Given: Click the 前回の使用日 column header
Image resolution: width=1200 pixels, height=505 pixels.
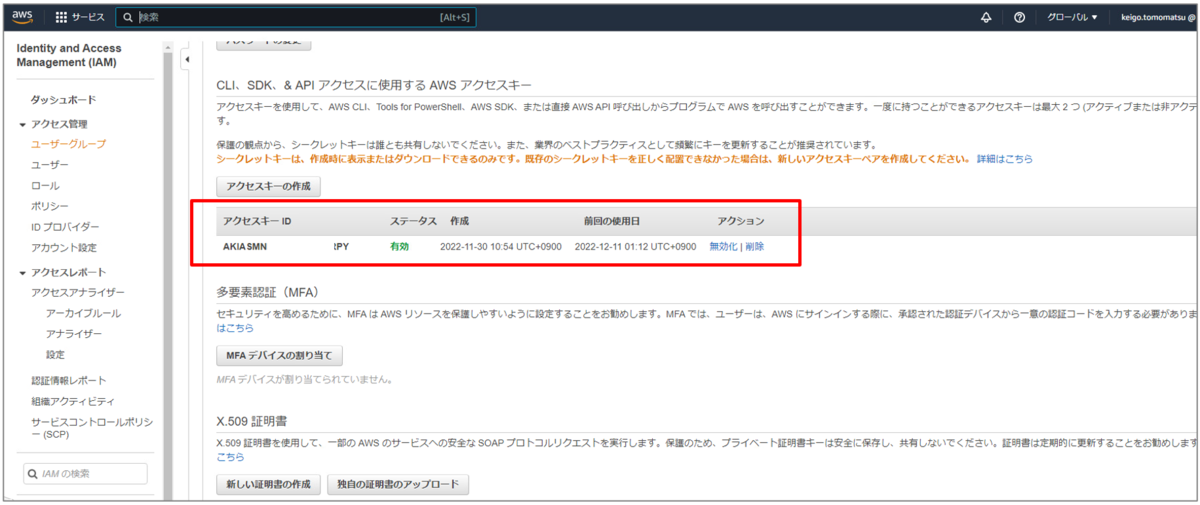Looking at the screenshot, I should click(612, 221).
